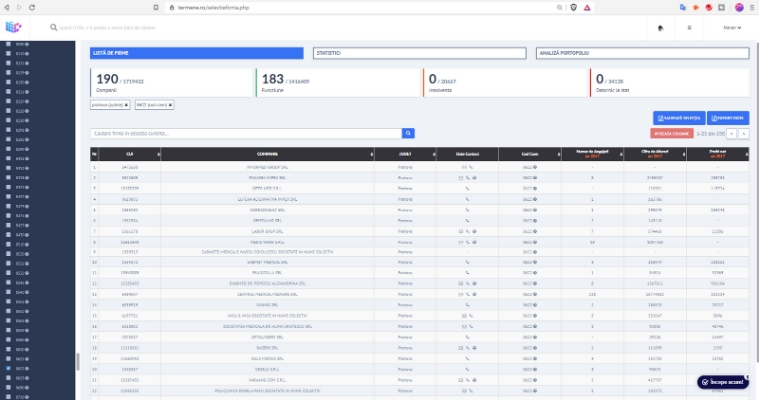Click the Termene logo in top-left
The height and width of the screenshot is (400, 759).
pyautogui.click(x=13, y=27)
